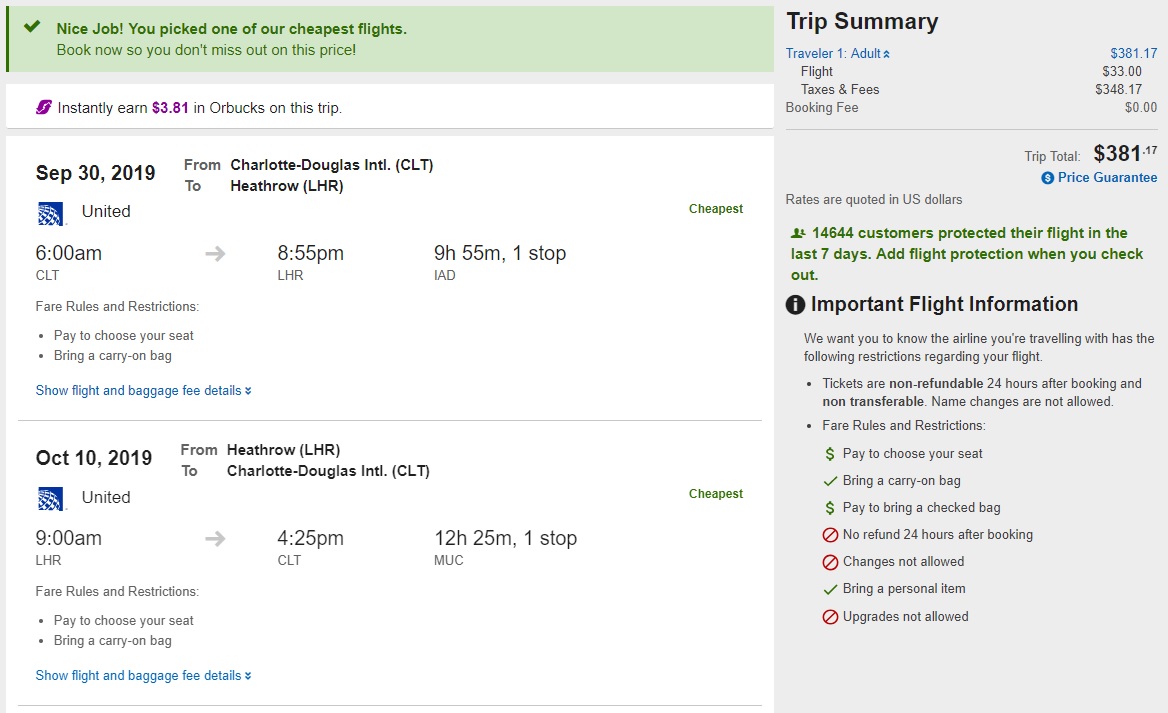Click the flight protection customers icon

point(798,233)
